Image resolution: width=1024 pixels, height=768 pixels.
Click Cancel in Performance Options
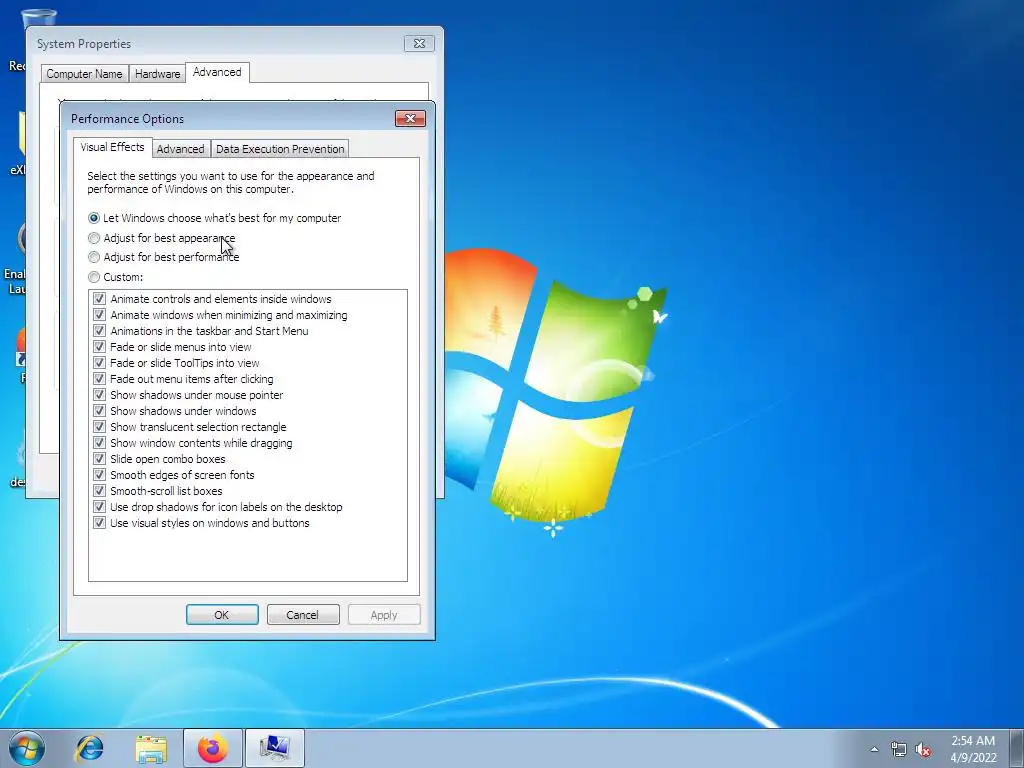(303, 615)
